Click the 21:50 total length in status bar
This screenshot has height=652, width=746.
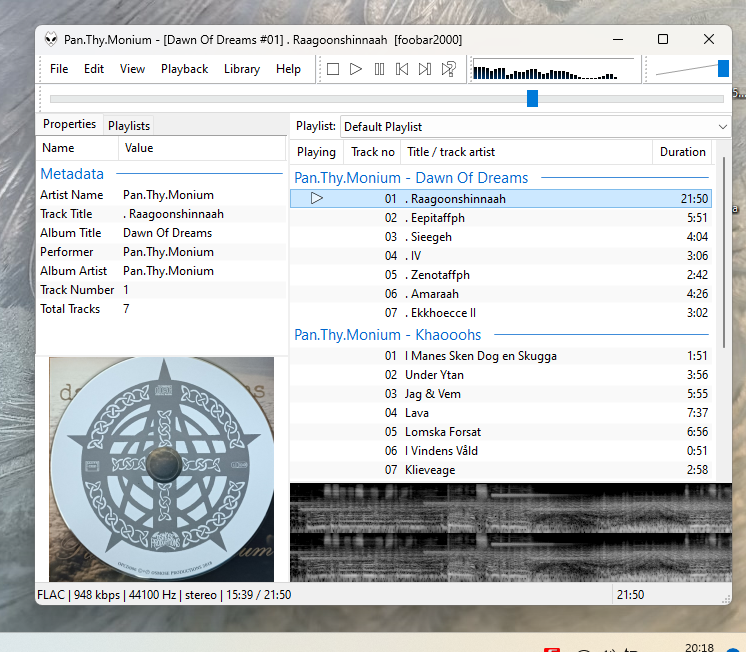(630, 595)
